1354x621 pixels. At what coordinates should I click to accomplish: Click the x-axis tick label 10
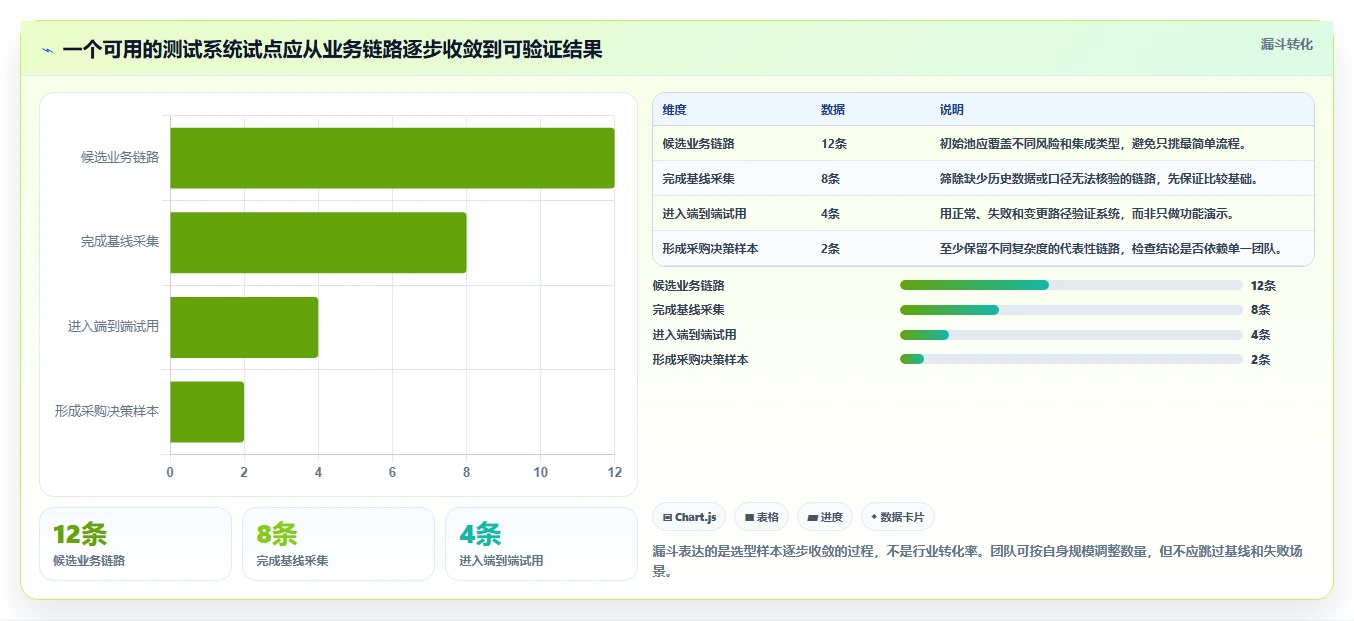point(541,472)
